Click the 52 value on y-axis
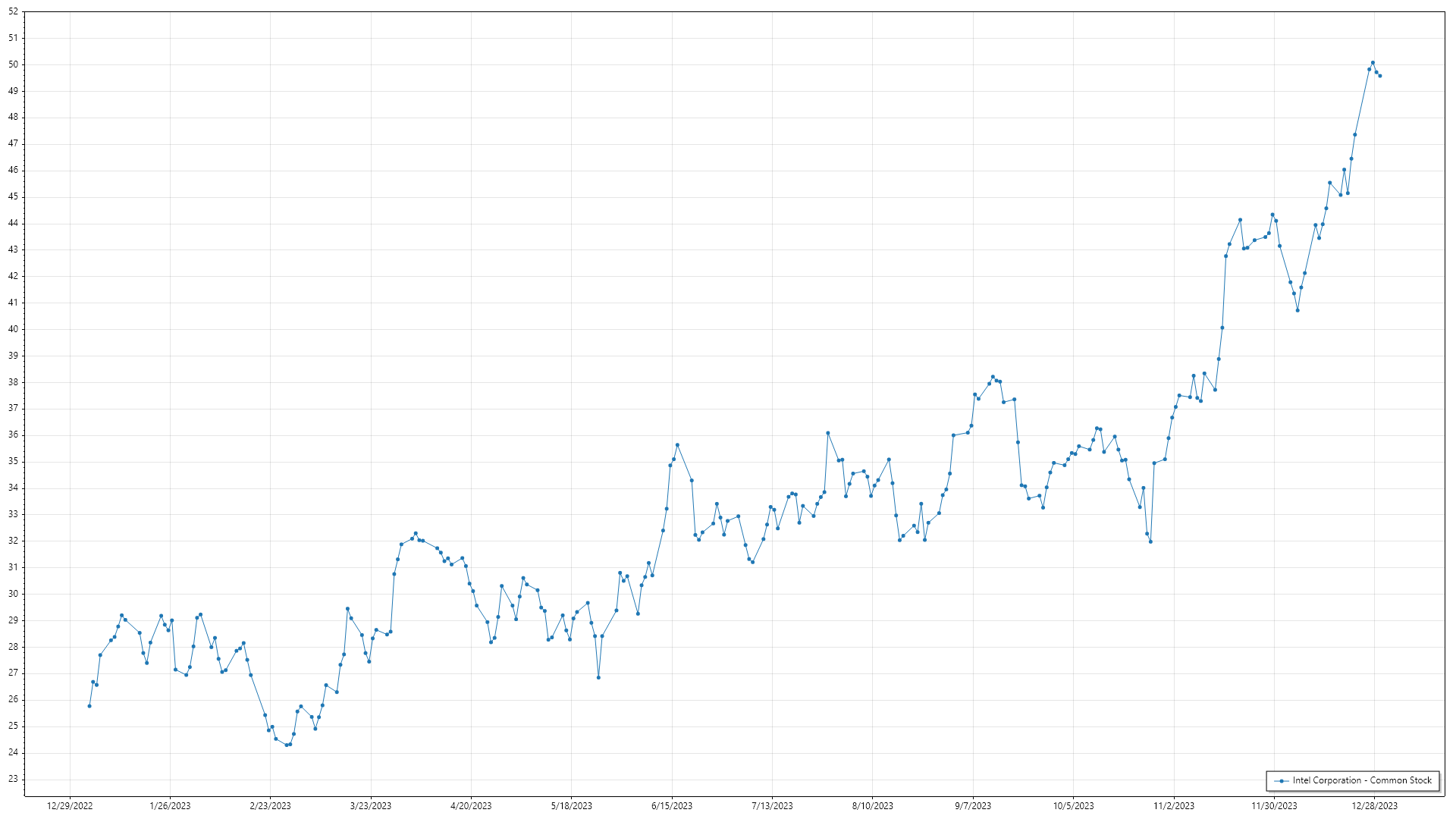Image resolution: width=1456 pixels, height=819 pixels. point(13,12)
